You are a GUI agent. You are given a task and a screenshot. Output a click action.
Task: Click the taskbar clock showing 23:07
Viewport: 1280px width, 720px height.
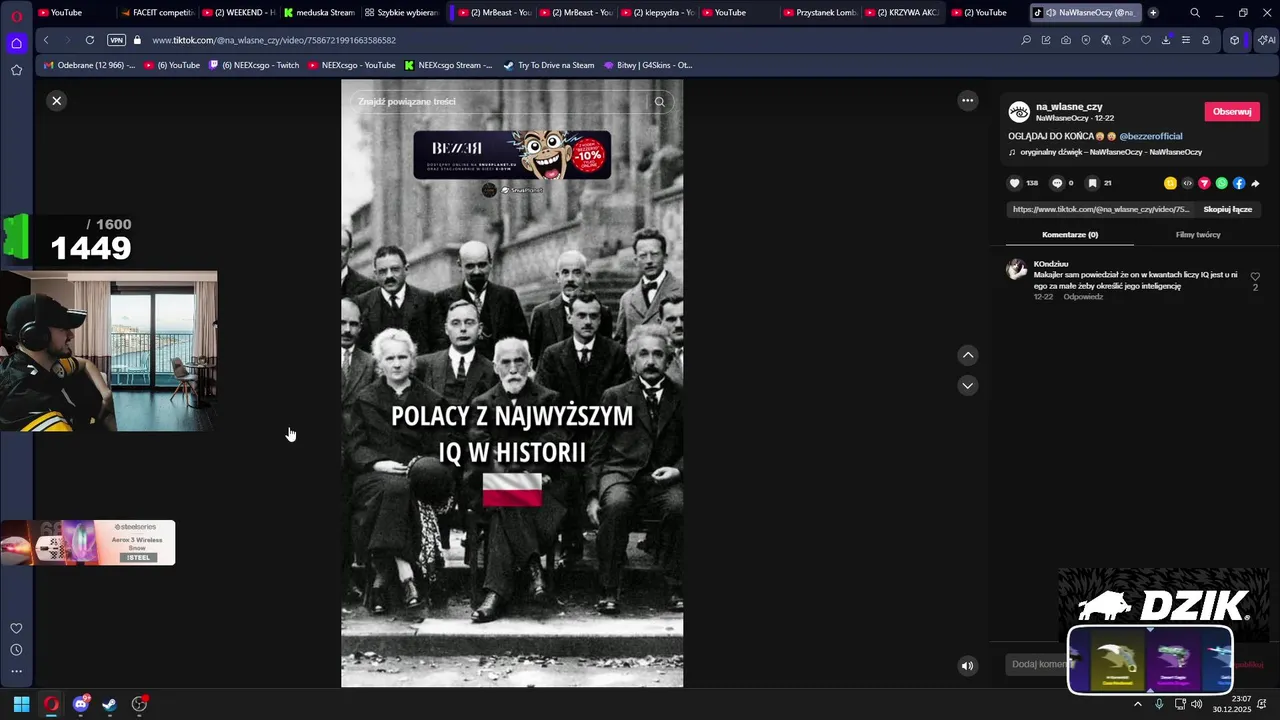tap(1232, 704)
